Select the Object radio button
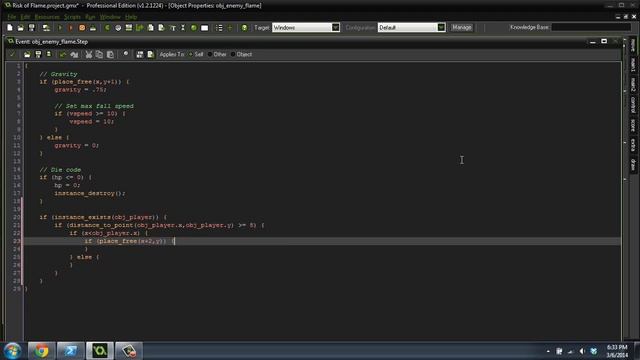 coord(233,54)
